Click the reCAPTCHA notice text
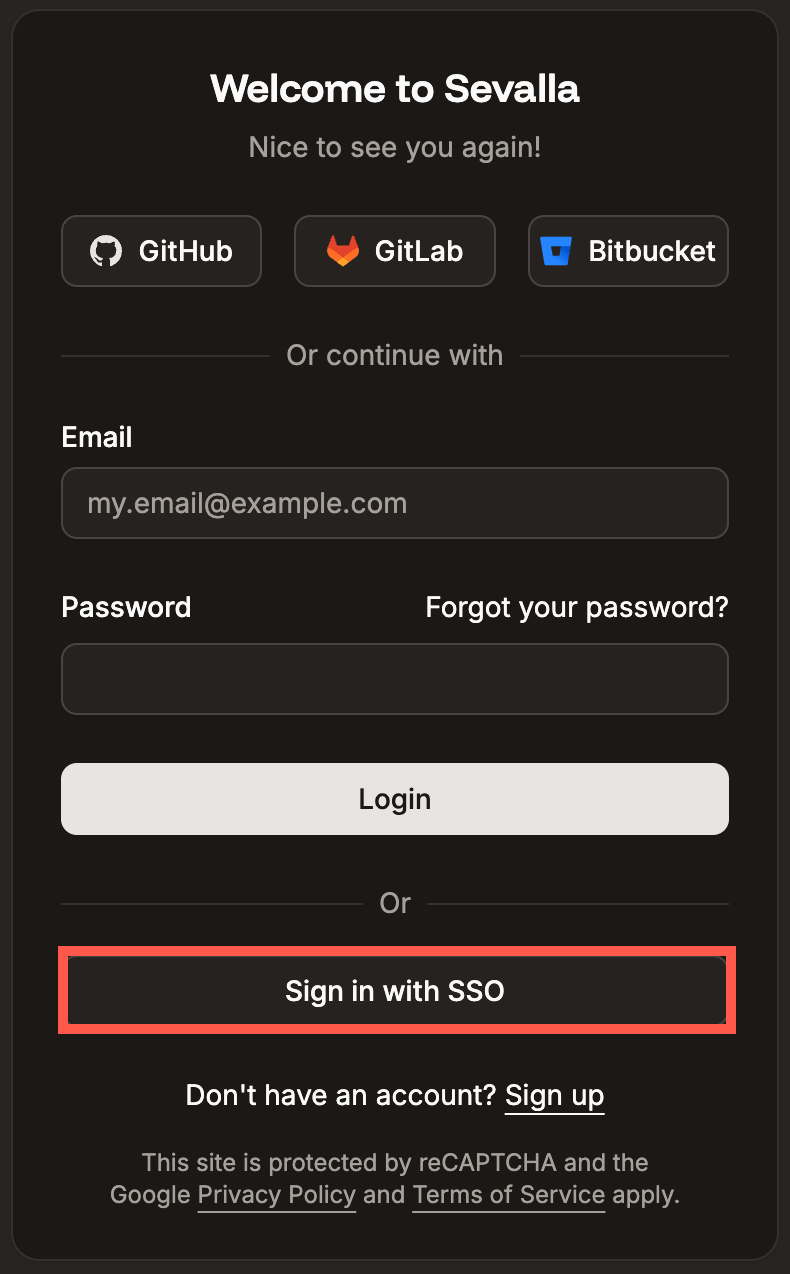The height and width of the screenshot is (1274, 790). click(x=395, y=1163)
